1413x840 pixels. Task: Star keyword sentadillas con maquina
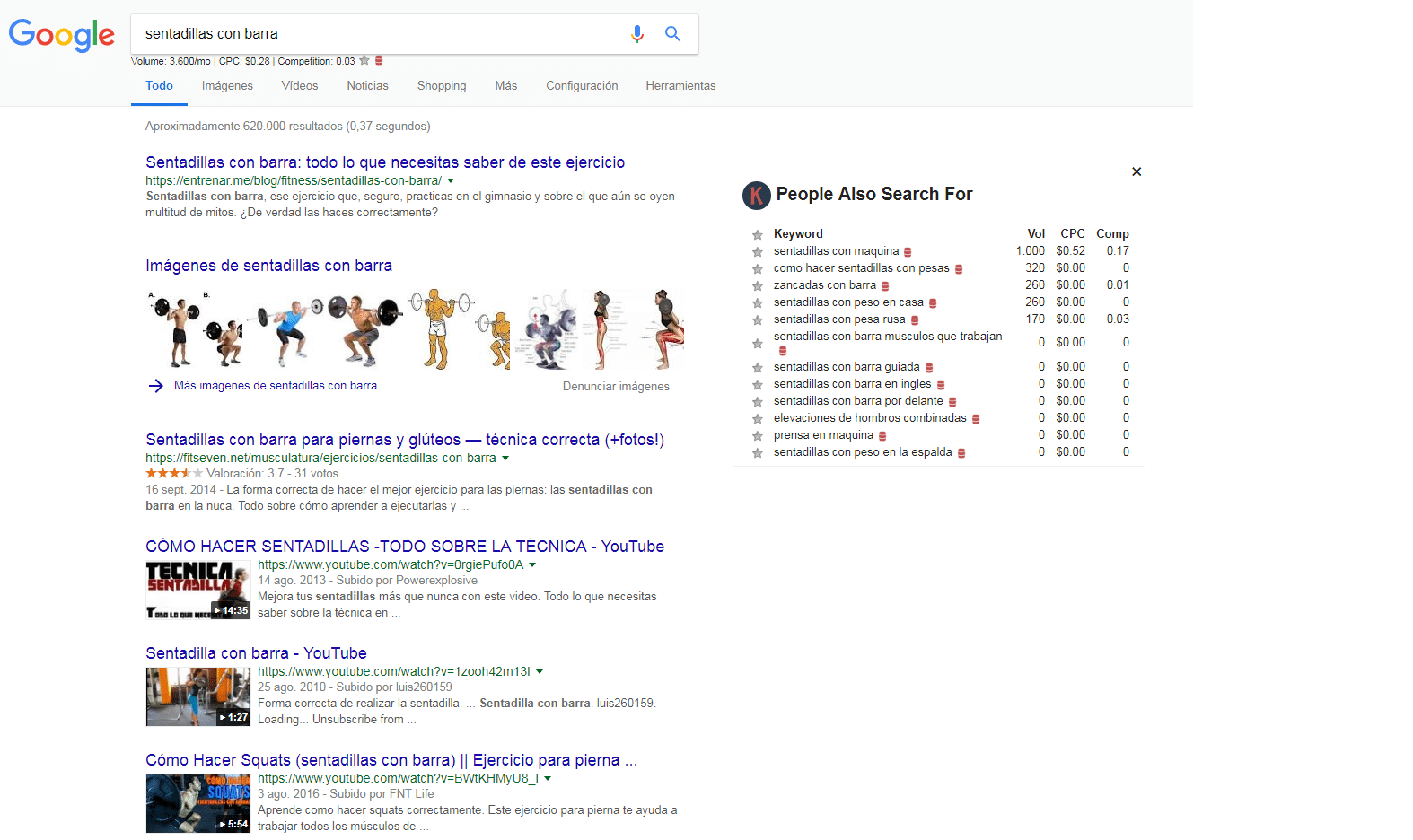(758, 252)
